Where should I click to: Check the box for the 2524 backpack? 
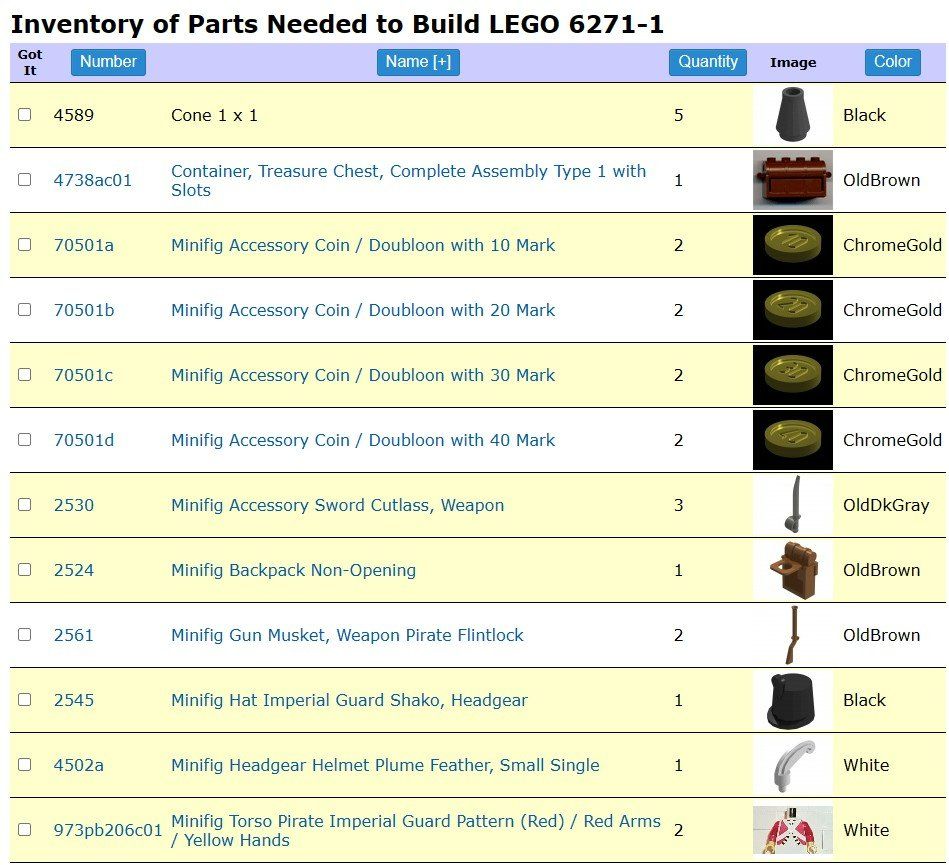[25, 570]
